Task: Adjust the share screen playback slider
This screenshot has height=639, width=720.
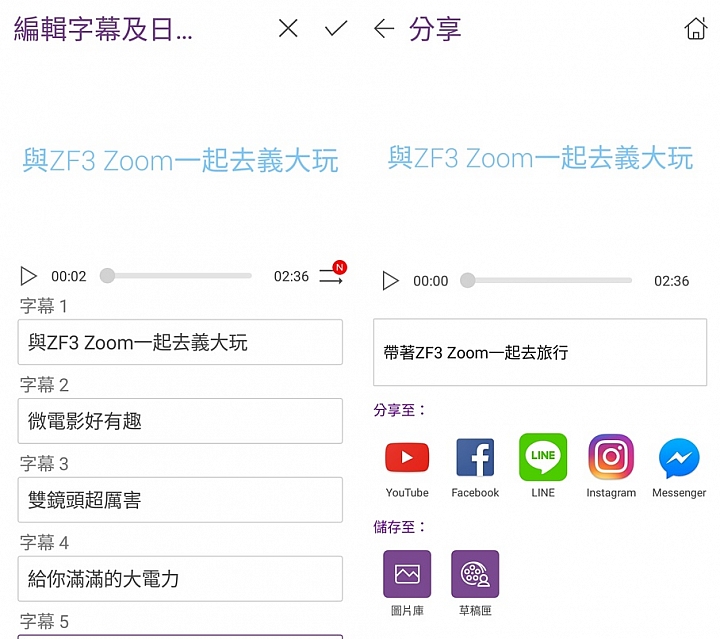Action: [546, 280]
